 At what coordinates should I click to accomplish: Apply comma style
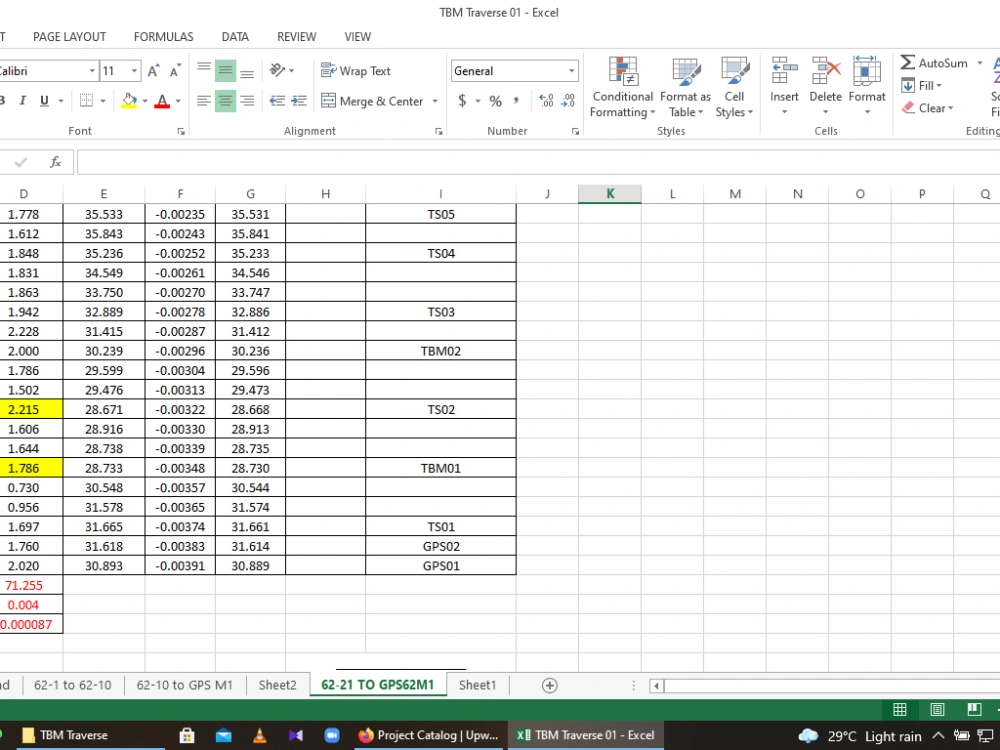pos(516,101)
